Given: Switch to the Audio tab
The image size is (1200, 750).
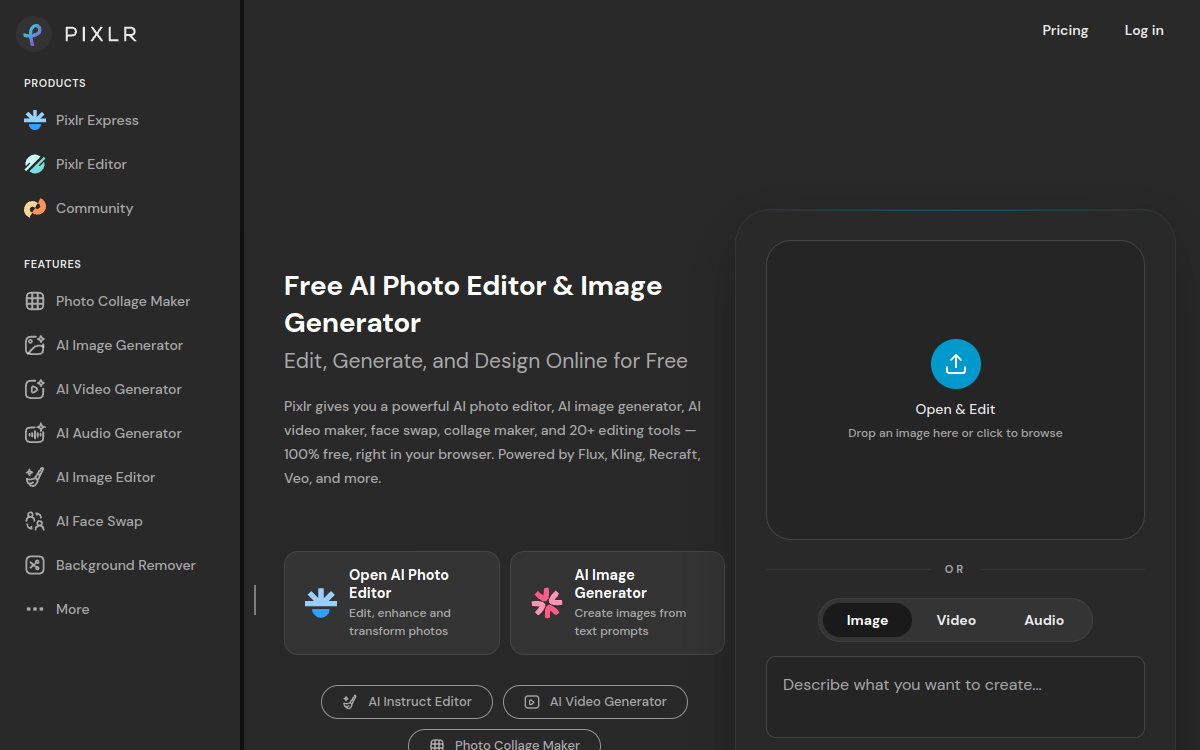Looking at the screenshot, I should click(1044, 620).
